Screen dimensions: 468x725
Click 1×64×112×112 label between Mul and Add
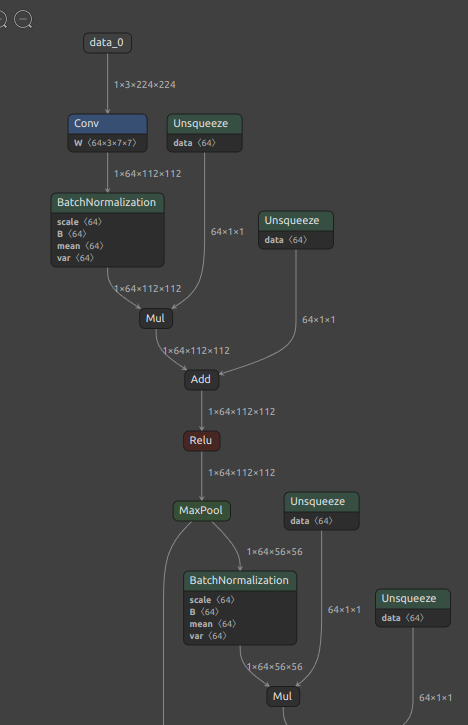click(x=196, y=351)
